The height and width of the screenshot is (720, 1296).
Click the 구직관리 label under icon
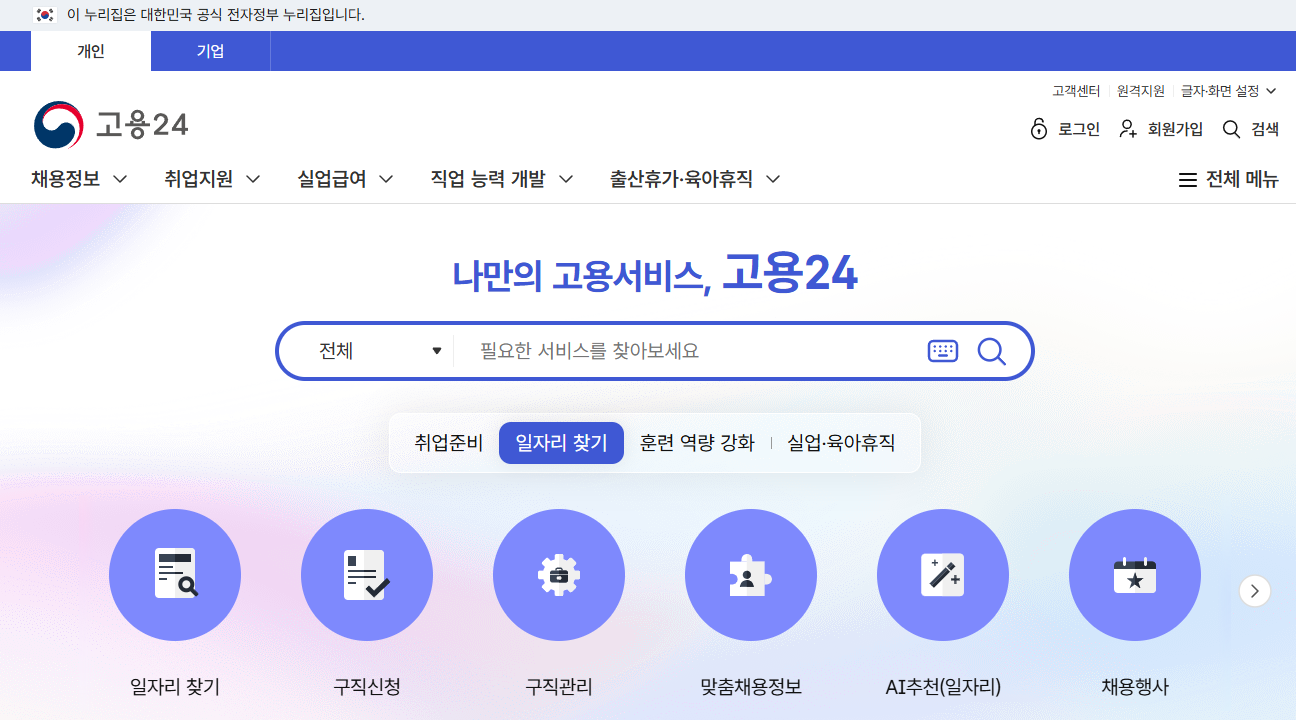click(x=559, y=687)
